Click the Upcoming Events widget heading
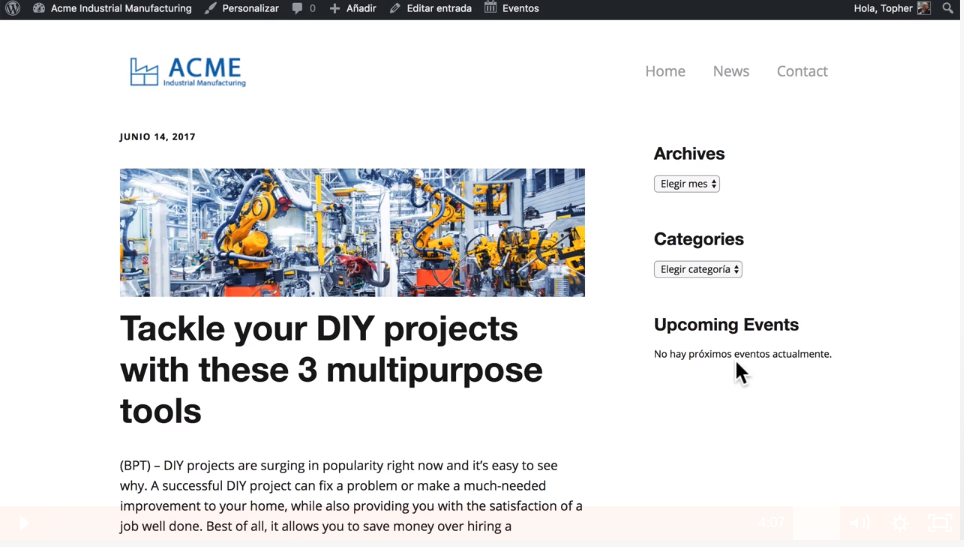964x547 pixels. tap(727, 325)
